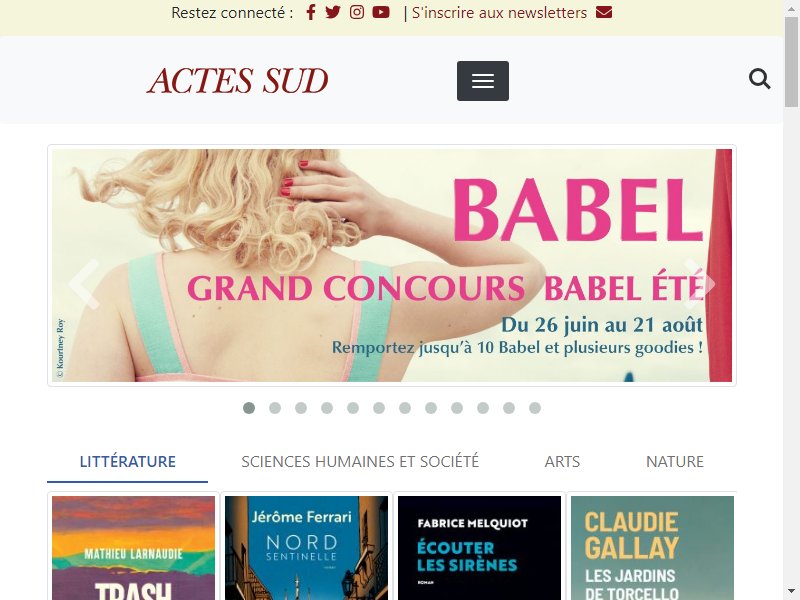Switch to the Sciences humaines et société tab
This screenshot has height=600, width=800.
pyautogui.click(x=360, y=461)
